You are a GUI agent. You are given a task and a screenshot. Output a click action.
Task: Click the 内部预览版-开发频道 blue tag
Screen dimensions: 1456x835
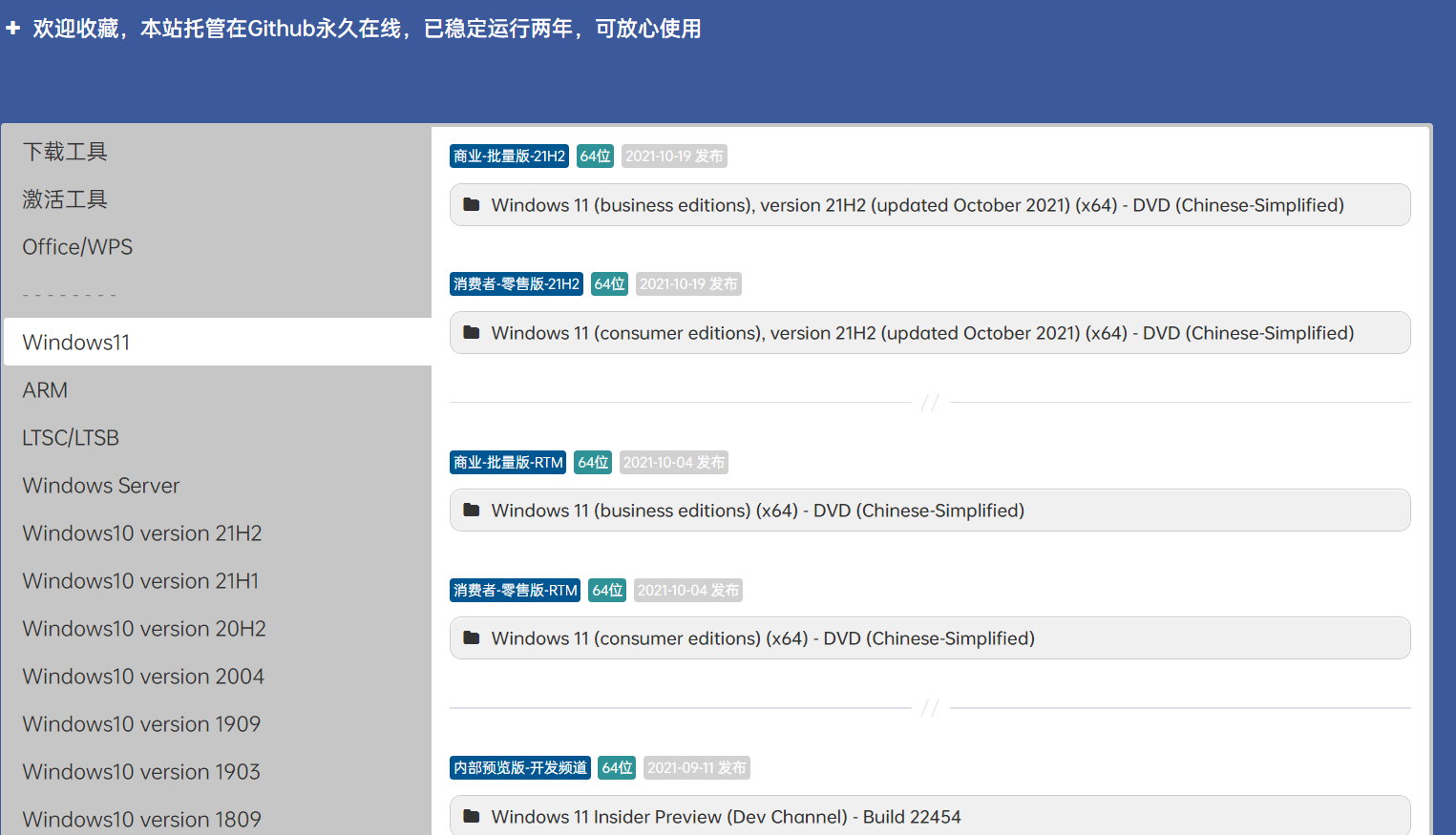point(520,768)
